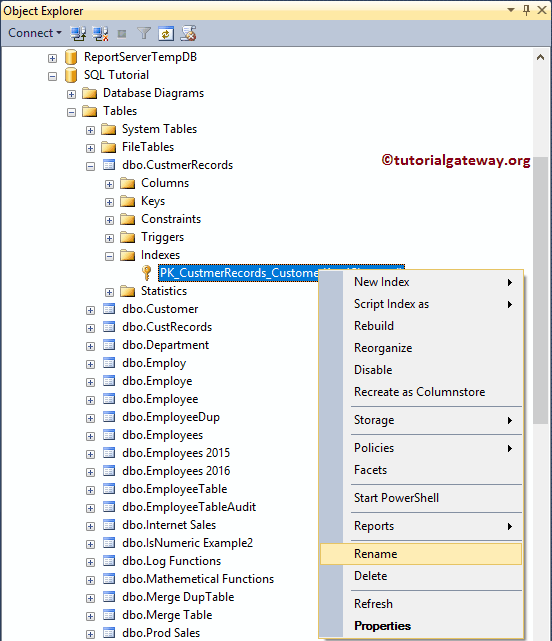Screen dimensions: 552x641
Task: Collapse the Tables node
Action: (72, 112)
